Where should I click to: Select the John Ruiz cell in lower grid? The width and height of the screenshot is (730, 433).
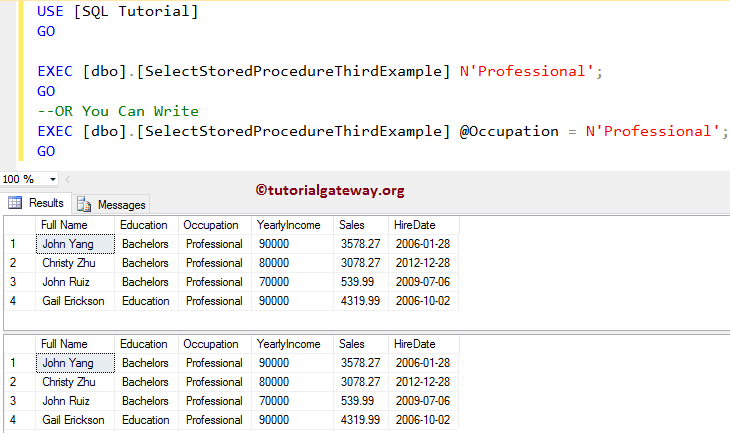tap(75, 401)
